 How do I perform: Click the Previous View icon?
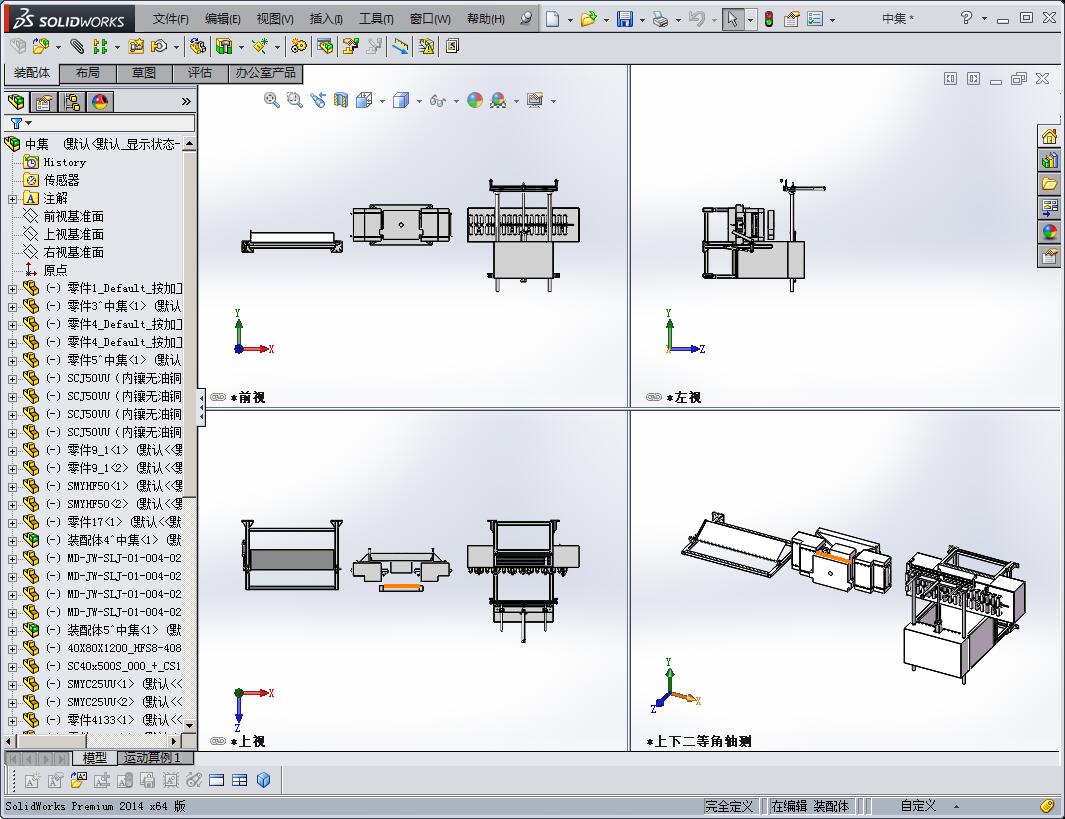[x=318, y=101]
